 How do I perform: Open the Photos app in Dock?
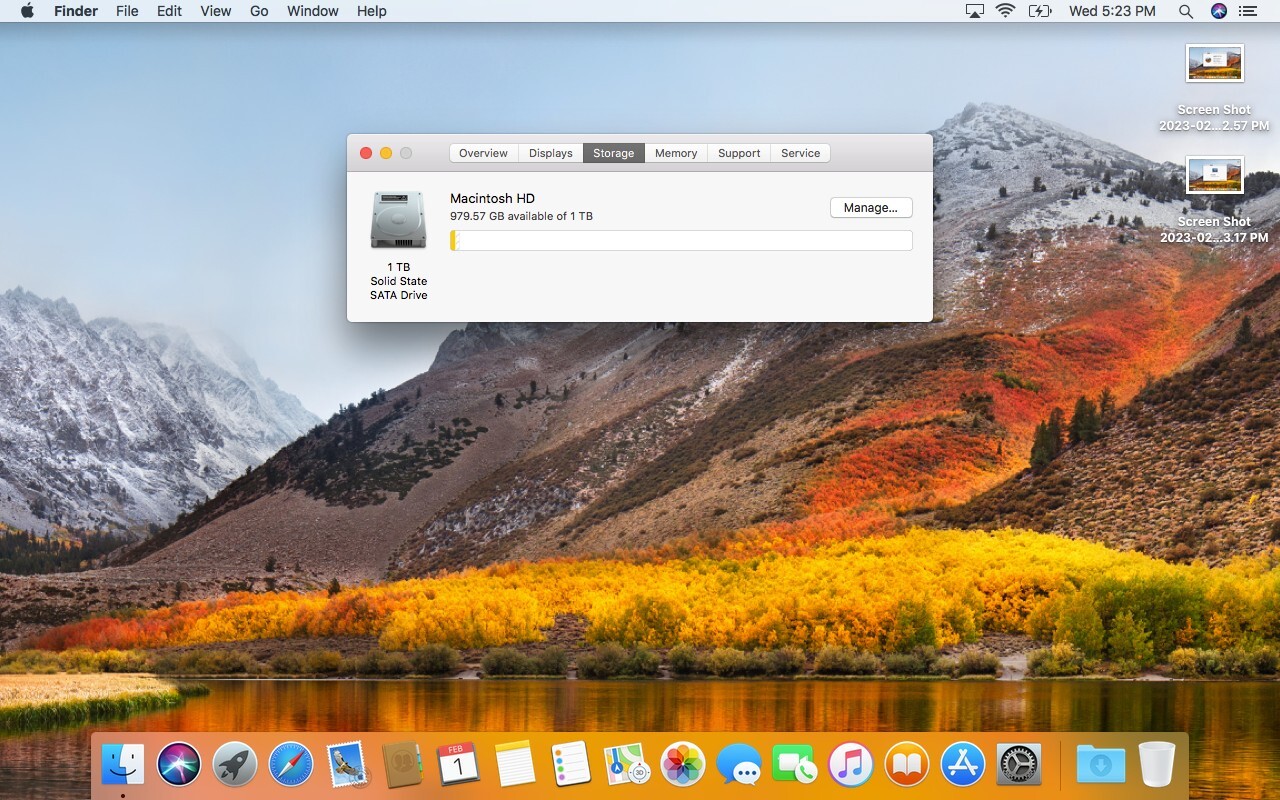[684, 765]
